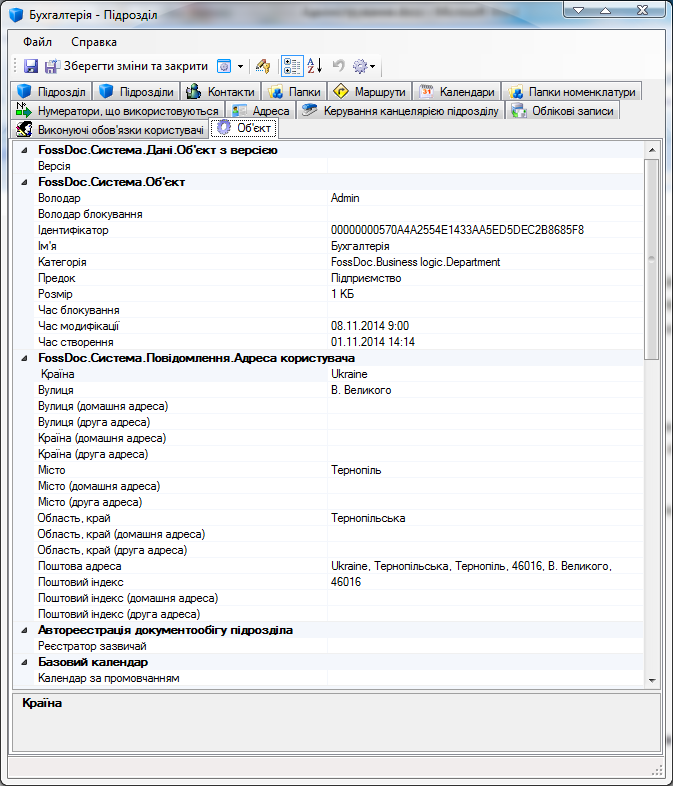Open Керування канцелярією підрозділу tab
This screenshot has height=786, width=673.
point(400,111)
